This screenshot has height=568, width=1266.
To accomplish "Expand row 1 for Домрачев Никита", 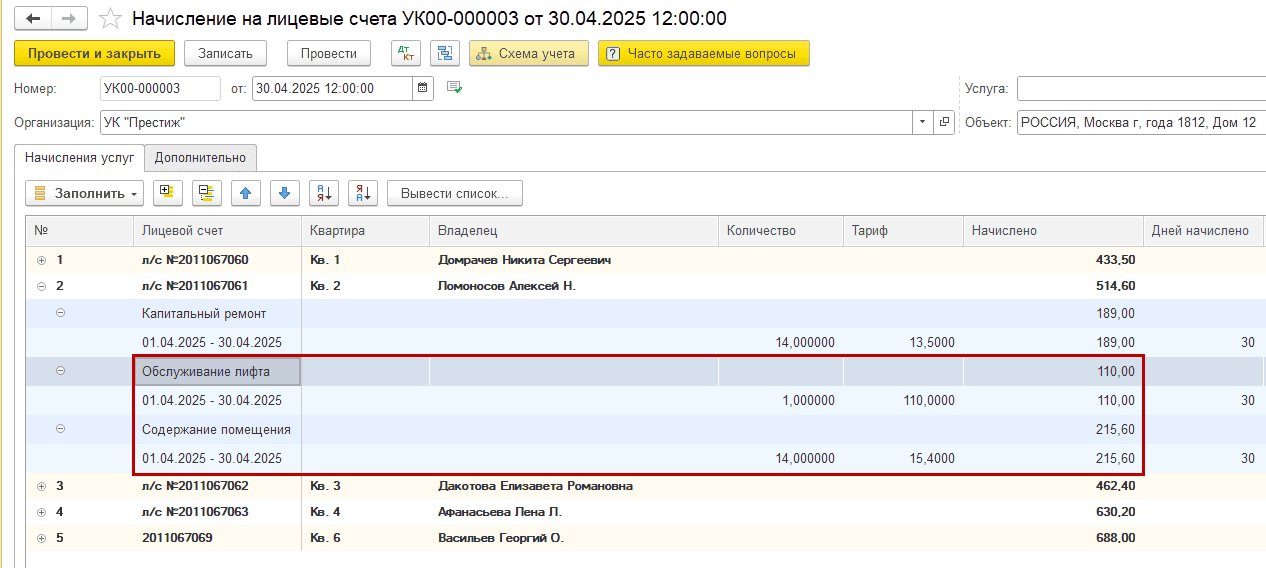I will tap(41, 260).
